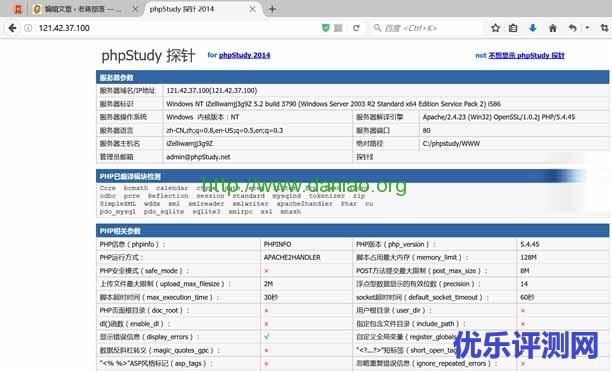Viewport: 612px width, 372px height.
Task: Click the display_errors green check mark
Action: 267,337
